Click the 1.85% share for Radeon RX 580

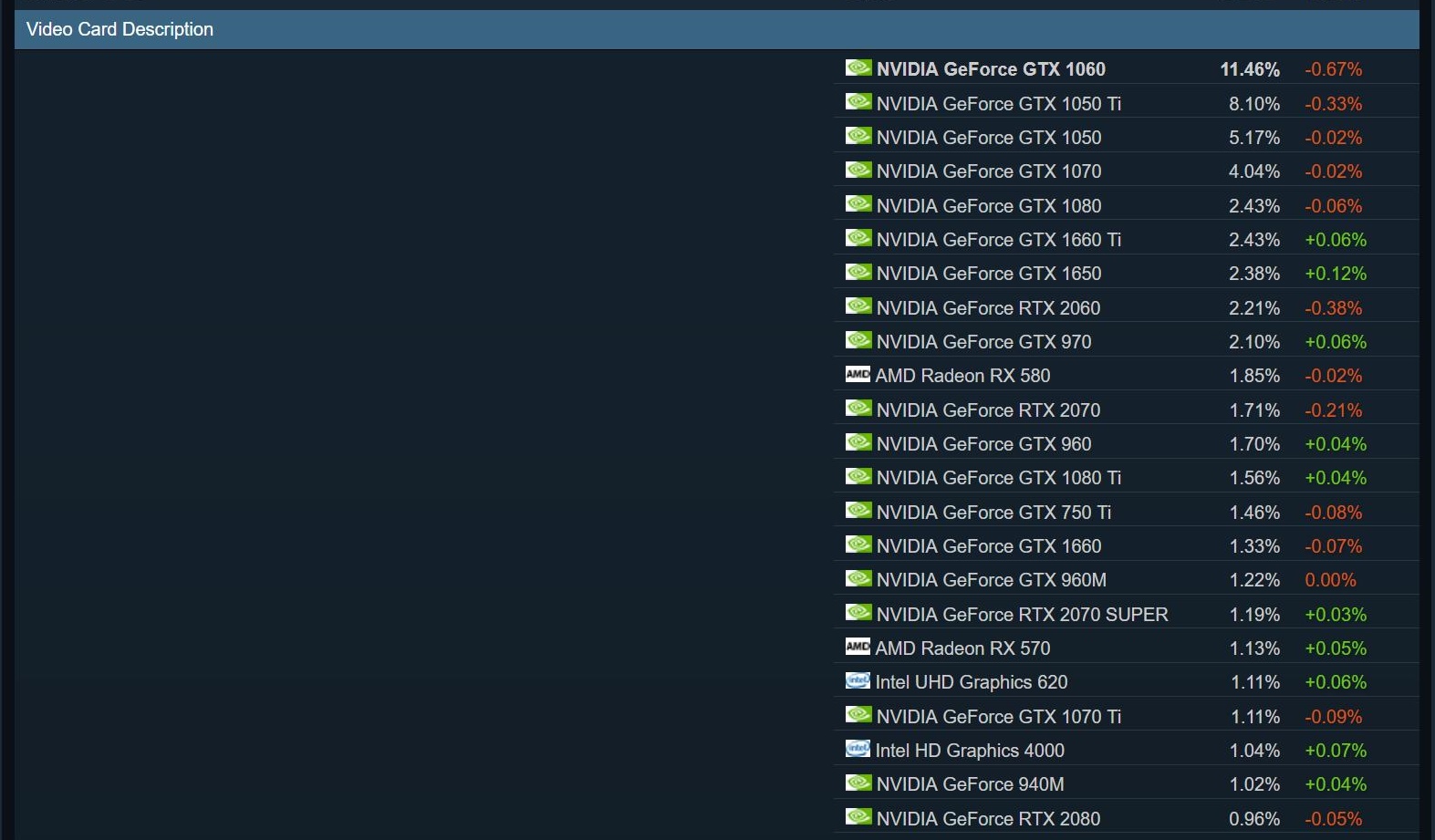click(x=1254, y=376)
